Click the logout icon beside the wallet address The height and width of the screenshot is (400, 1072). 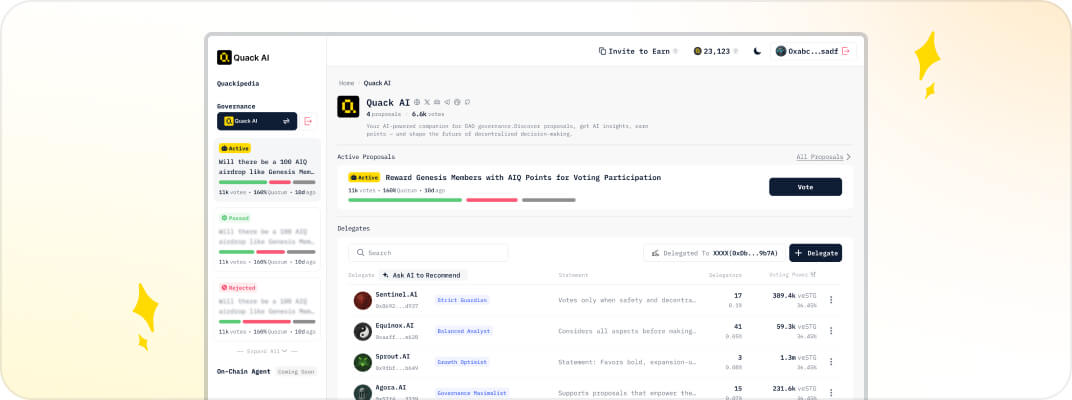pos(846,51)
